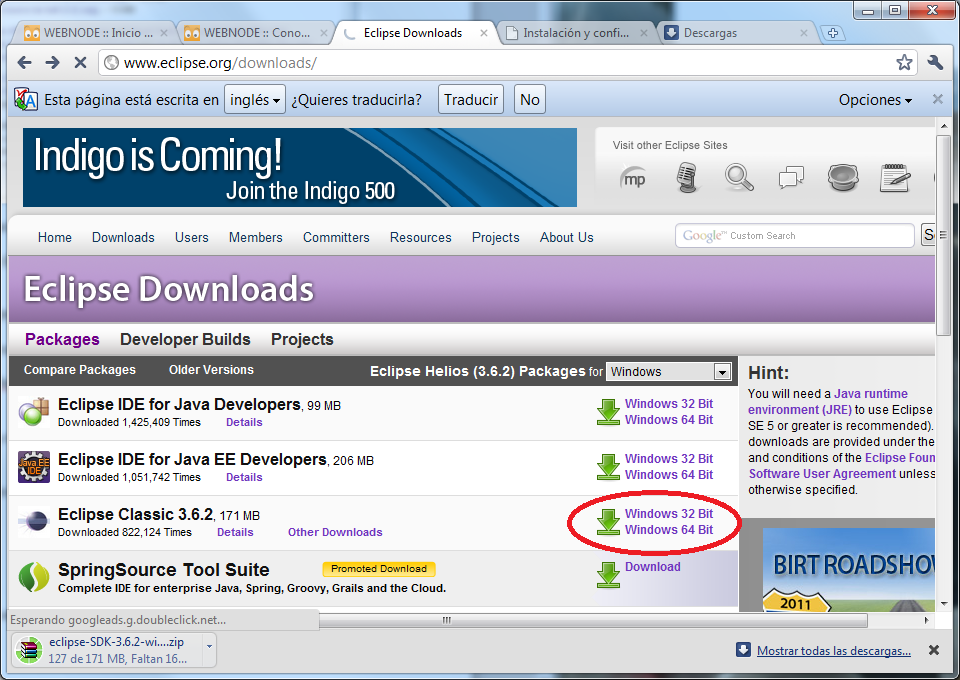
Task: Open the notepad and pencil Eclipse site icon
Action: coord(895,178)
